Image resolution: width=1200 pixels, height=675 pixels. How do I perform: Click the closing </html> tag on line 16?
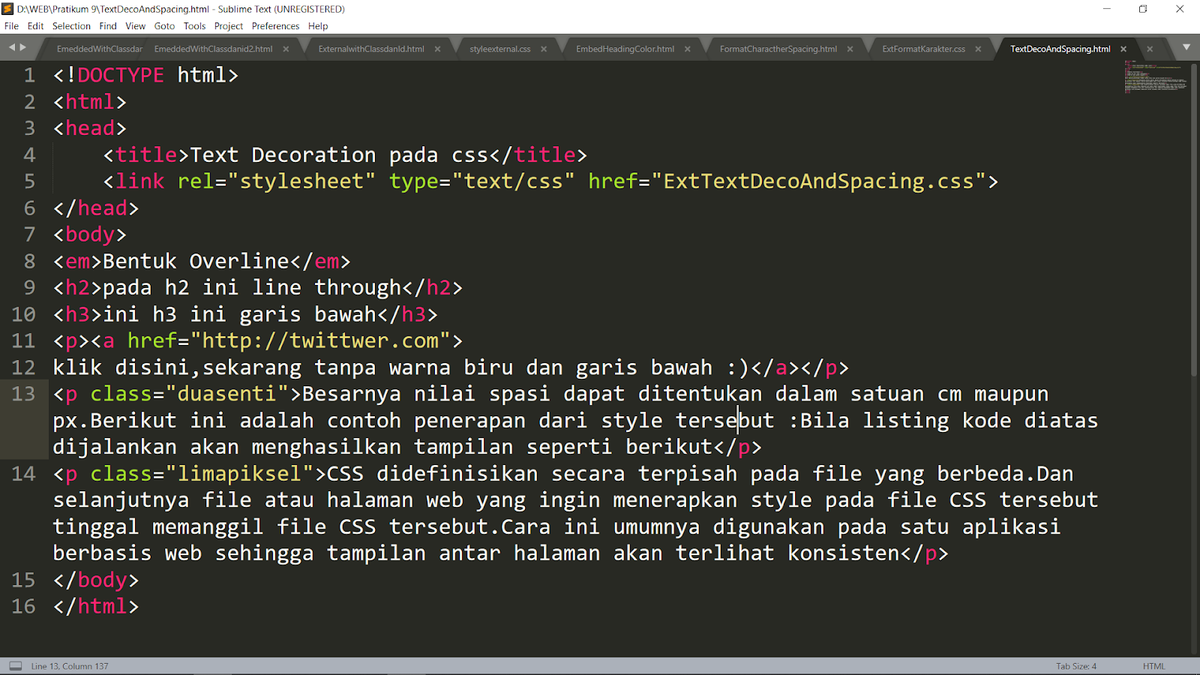click(96, 607)
